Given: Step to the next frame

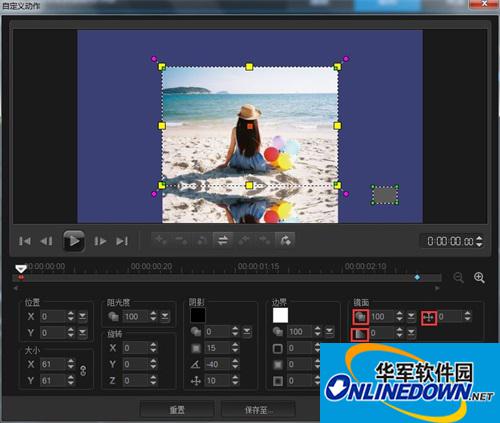Looking at the screenshot, I should coord(100,241).
